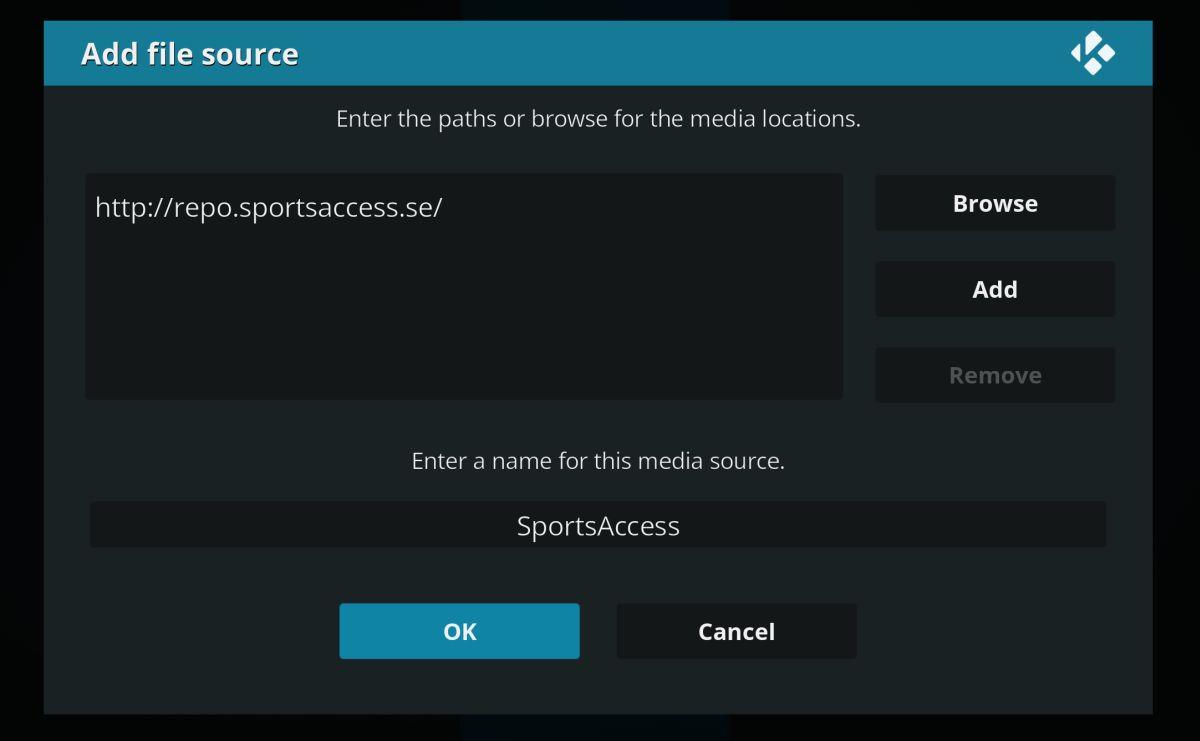Click the greyed-out Remove button
Viewport: 1200px width, 741px height.
(995, 375)
